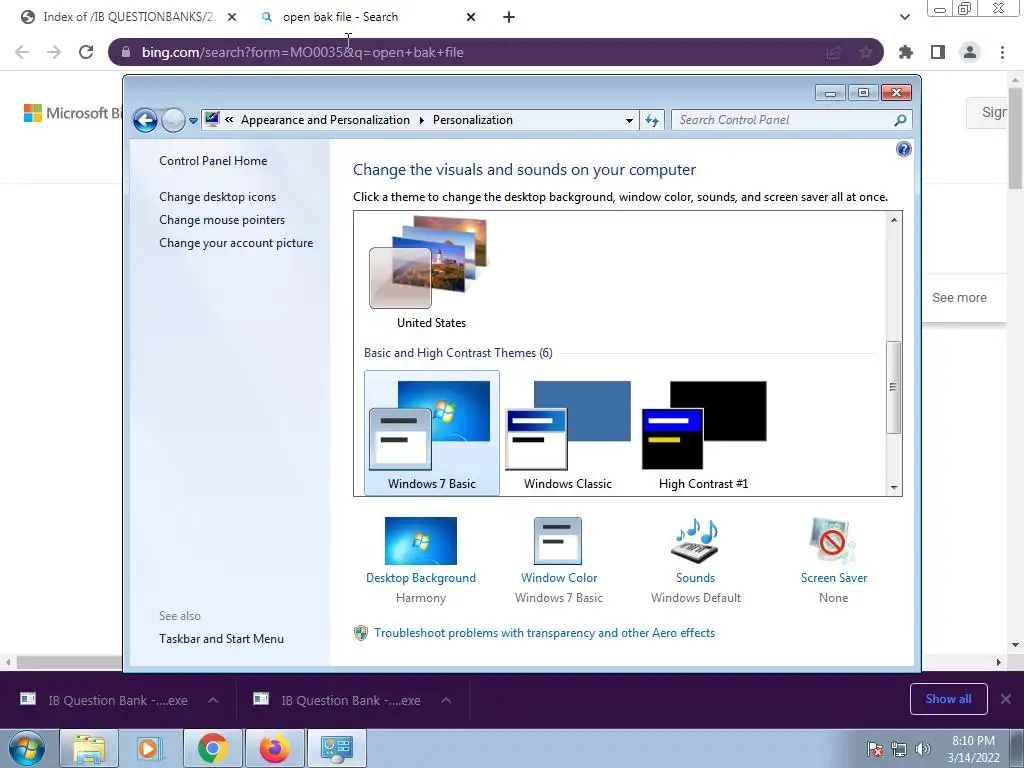Open Chrome extensions puzzle icon
Image resolution: width=1024 pixels, height=768 pixels.
coord(906,52)
